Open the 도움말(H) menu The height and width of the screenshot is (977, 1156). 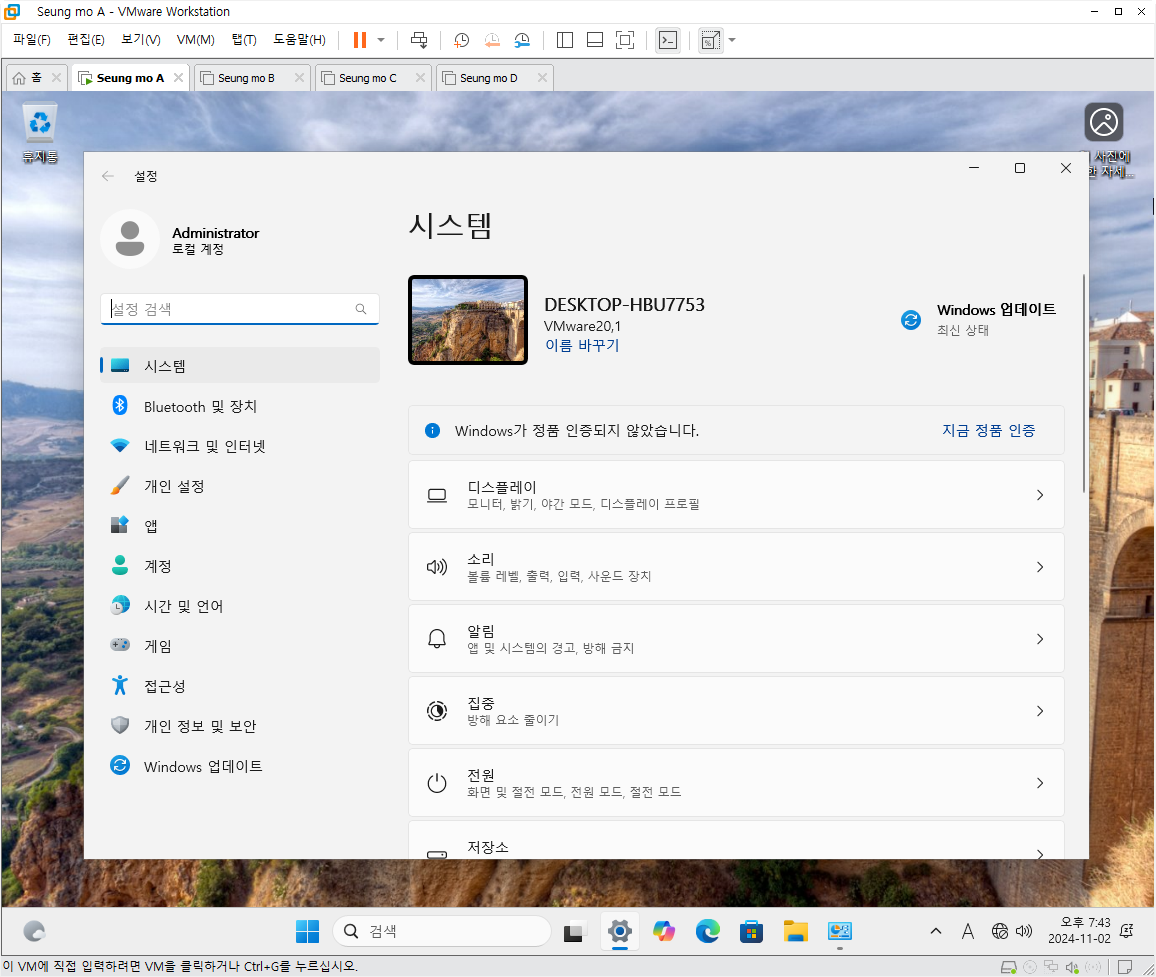click(299, 40)
